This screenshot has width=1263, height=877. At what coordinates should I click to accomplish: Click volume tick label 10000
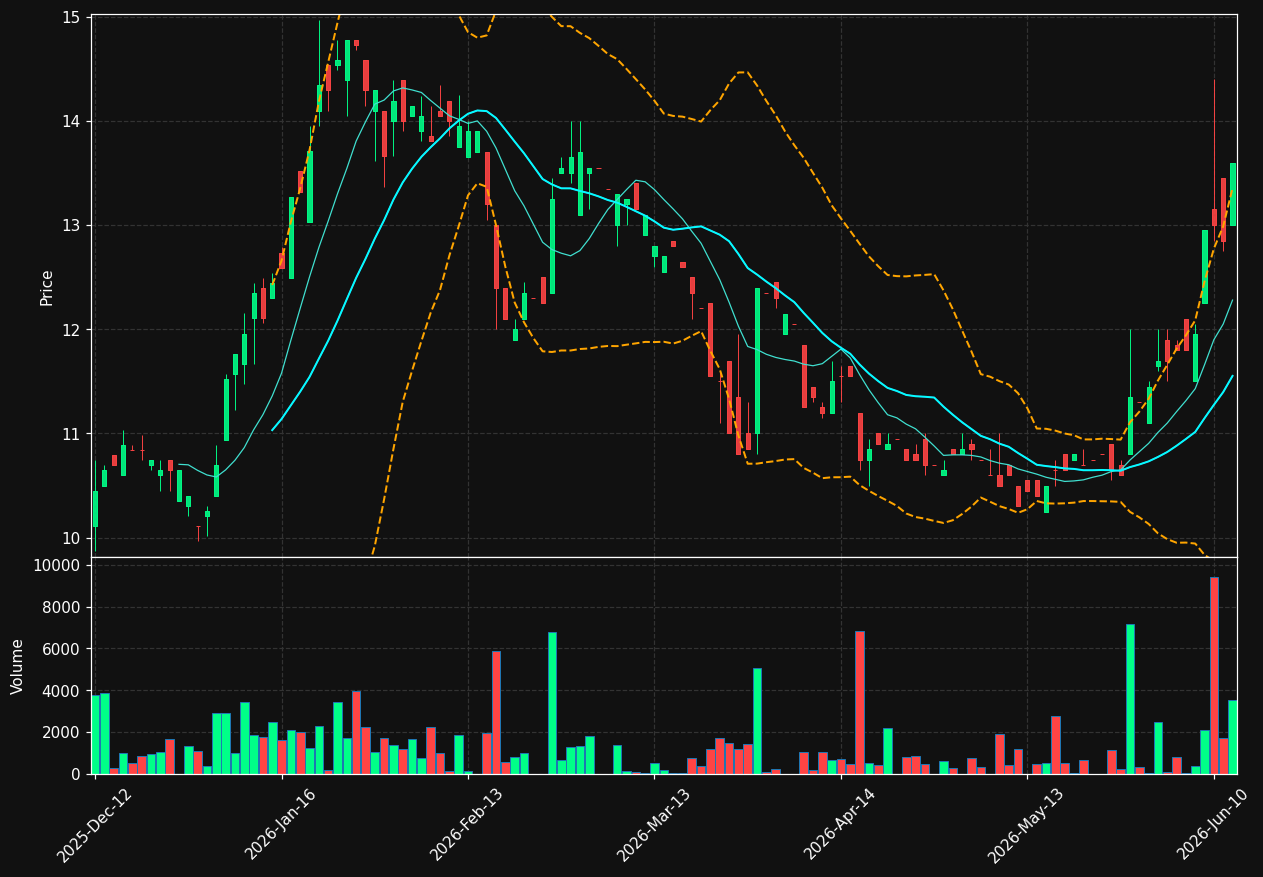[x=58, y=566]
